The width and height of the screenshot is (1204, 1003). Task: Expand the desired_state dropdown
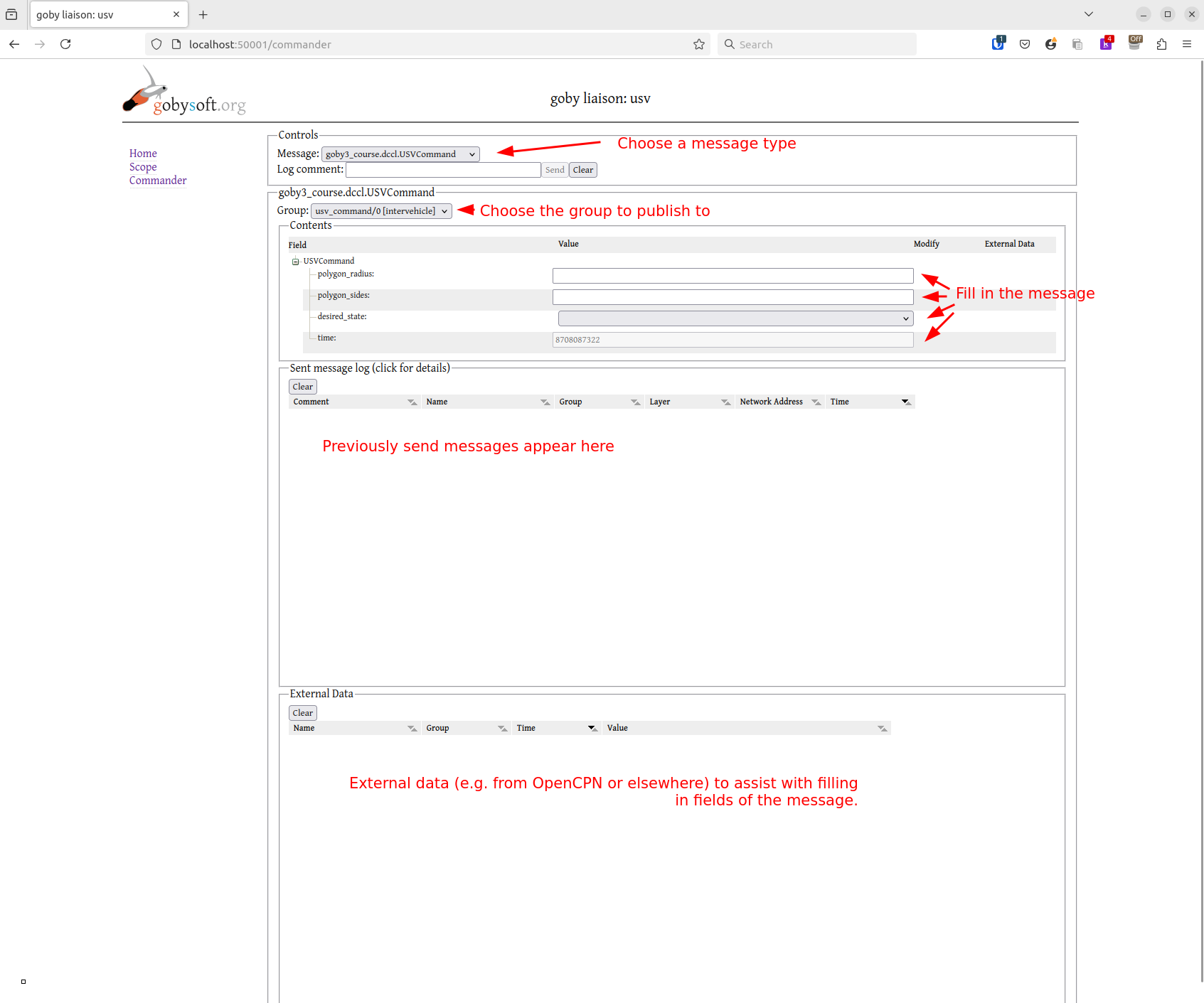(x=735, y=318)
